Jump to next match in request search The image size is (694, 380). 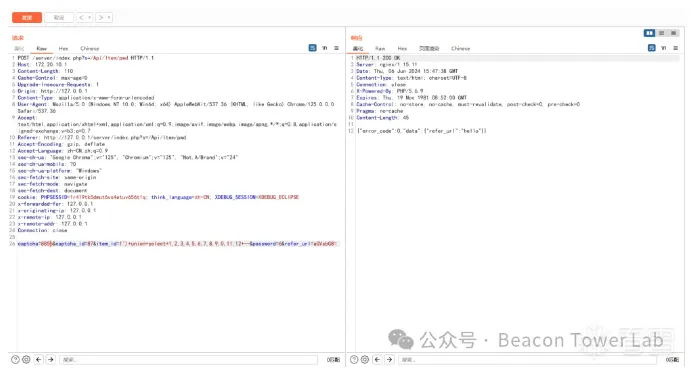51,360
